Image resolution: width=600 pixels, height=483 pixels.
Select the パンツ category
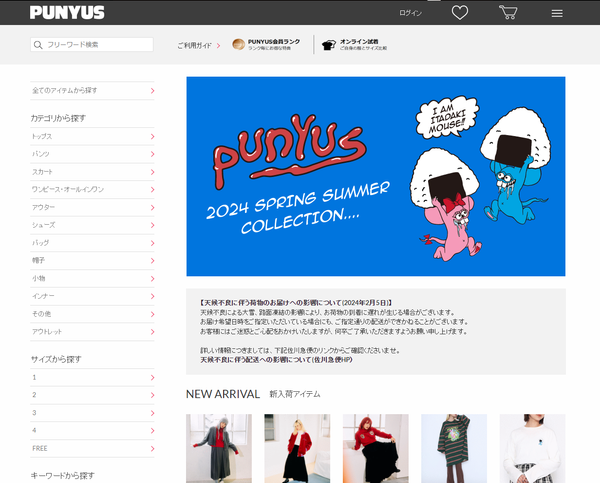pos(92,154)
